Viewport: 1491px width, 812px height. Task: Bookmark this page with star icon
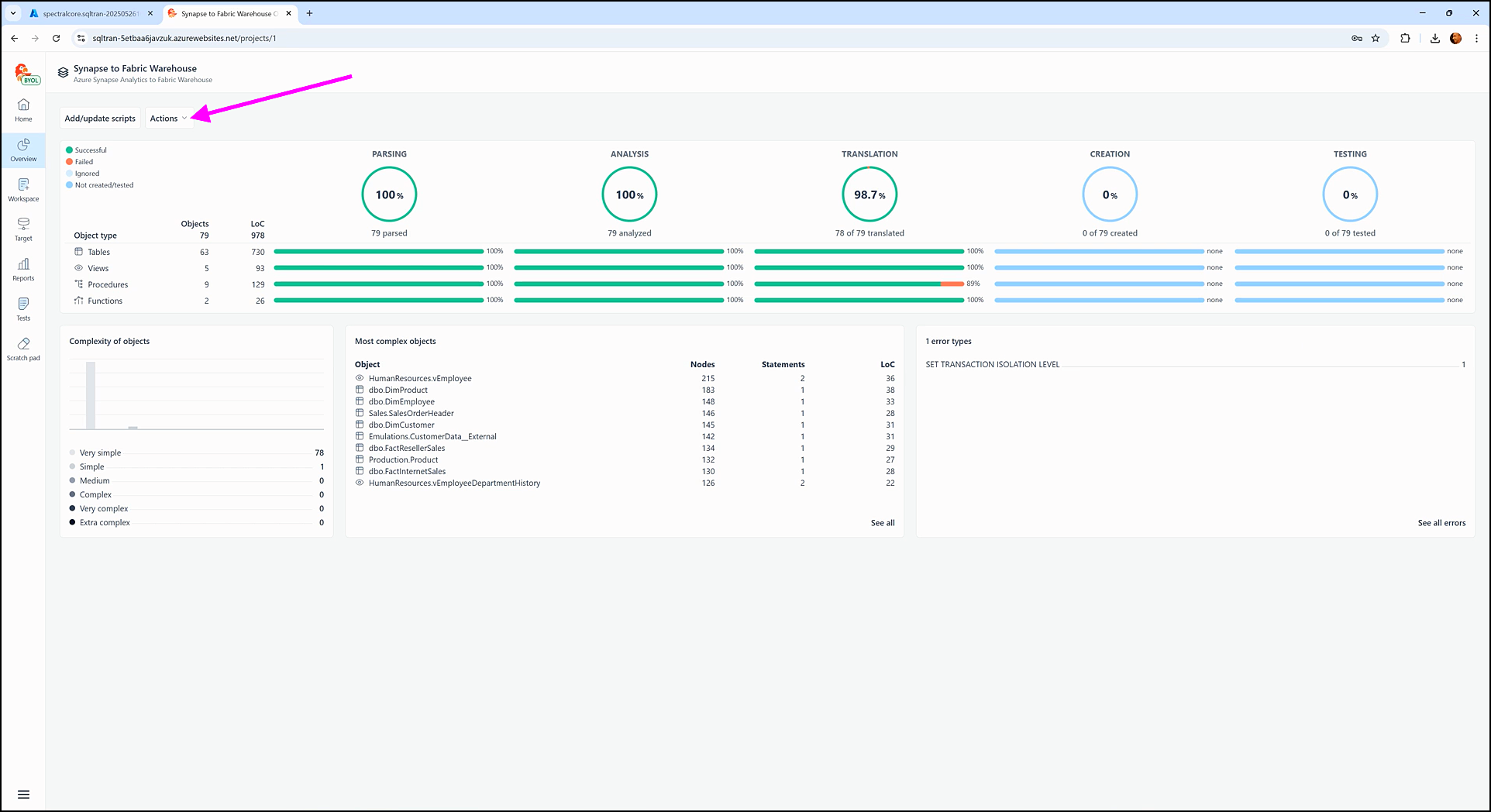point(1376,38)
